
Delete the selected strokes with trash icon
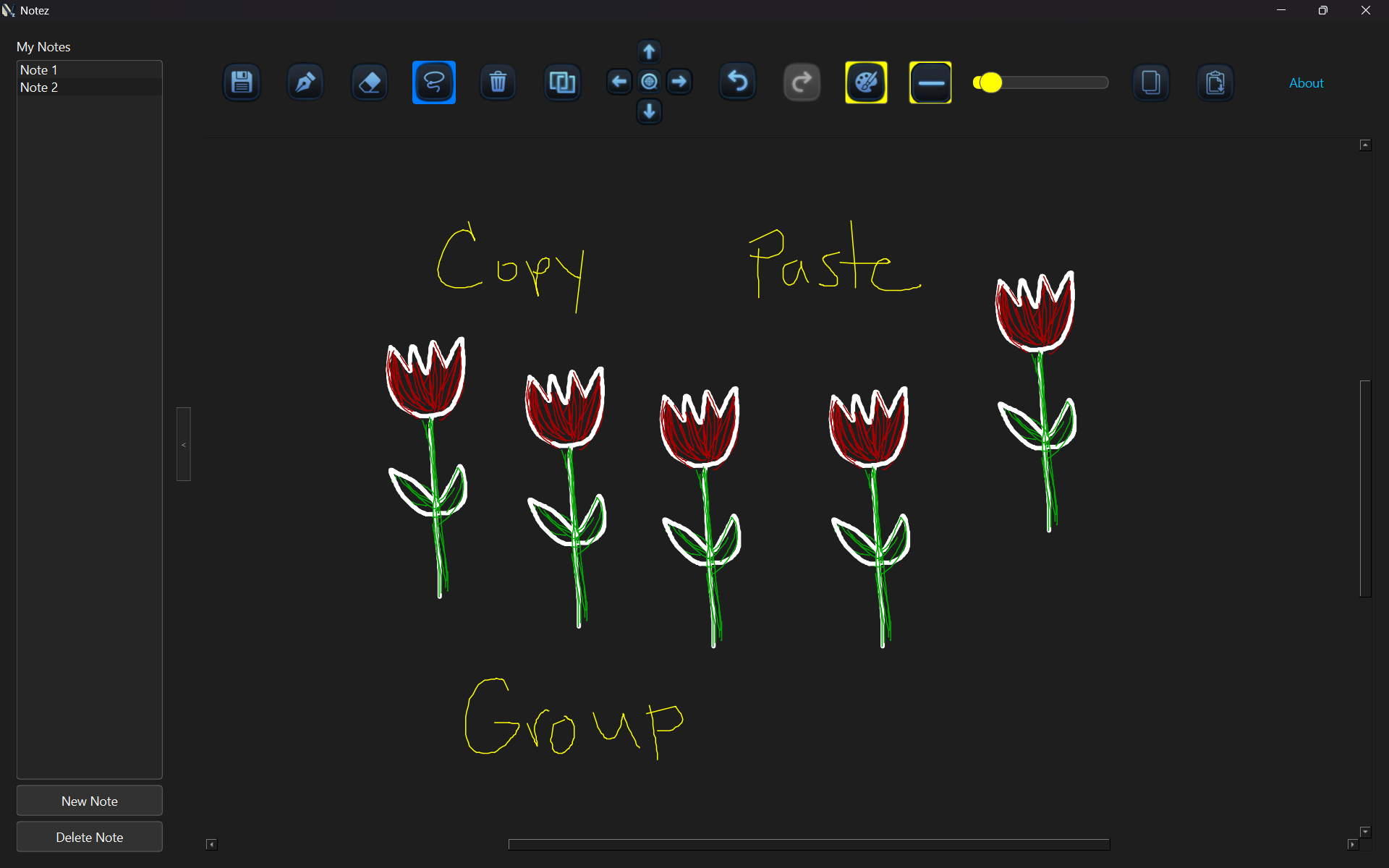pyautogui.click(x=498, y=82)
